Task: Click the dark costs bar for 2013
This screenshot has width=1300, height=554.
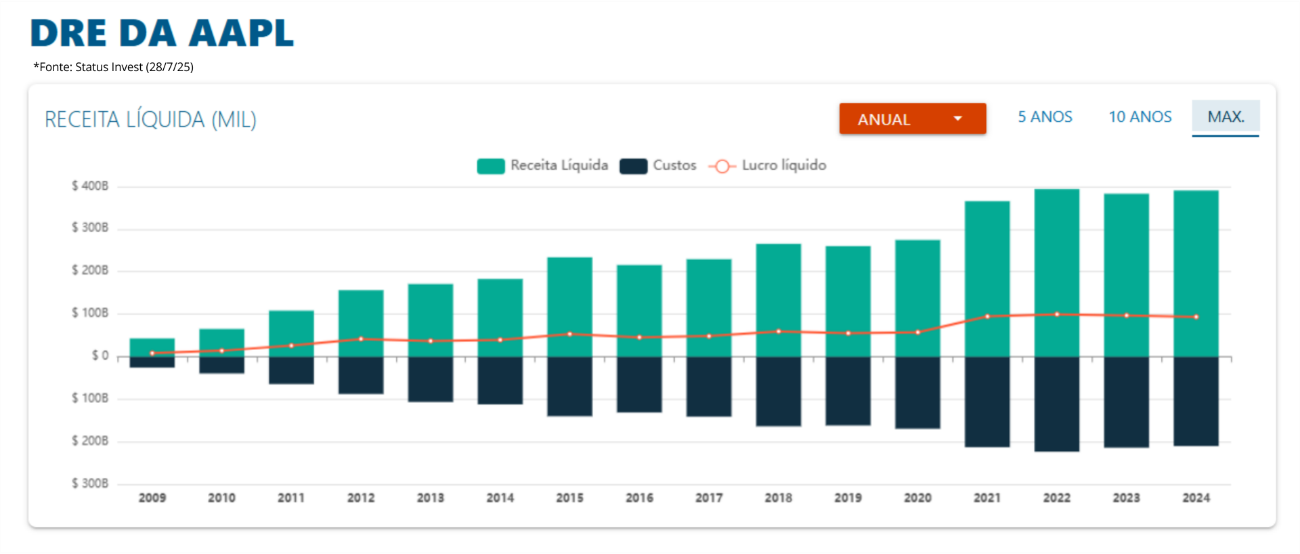Action: 430,379
